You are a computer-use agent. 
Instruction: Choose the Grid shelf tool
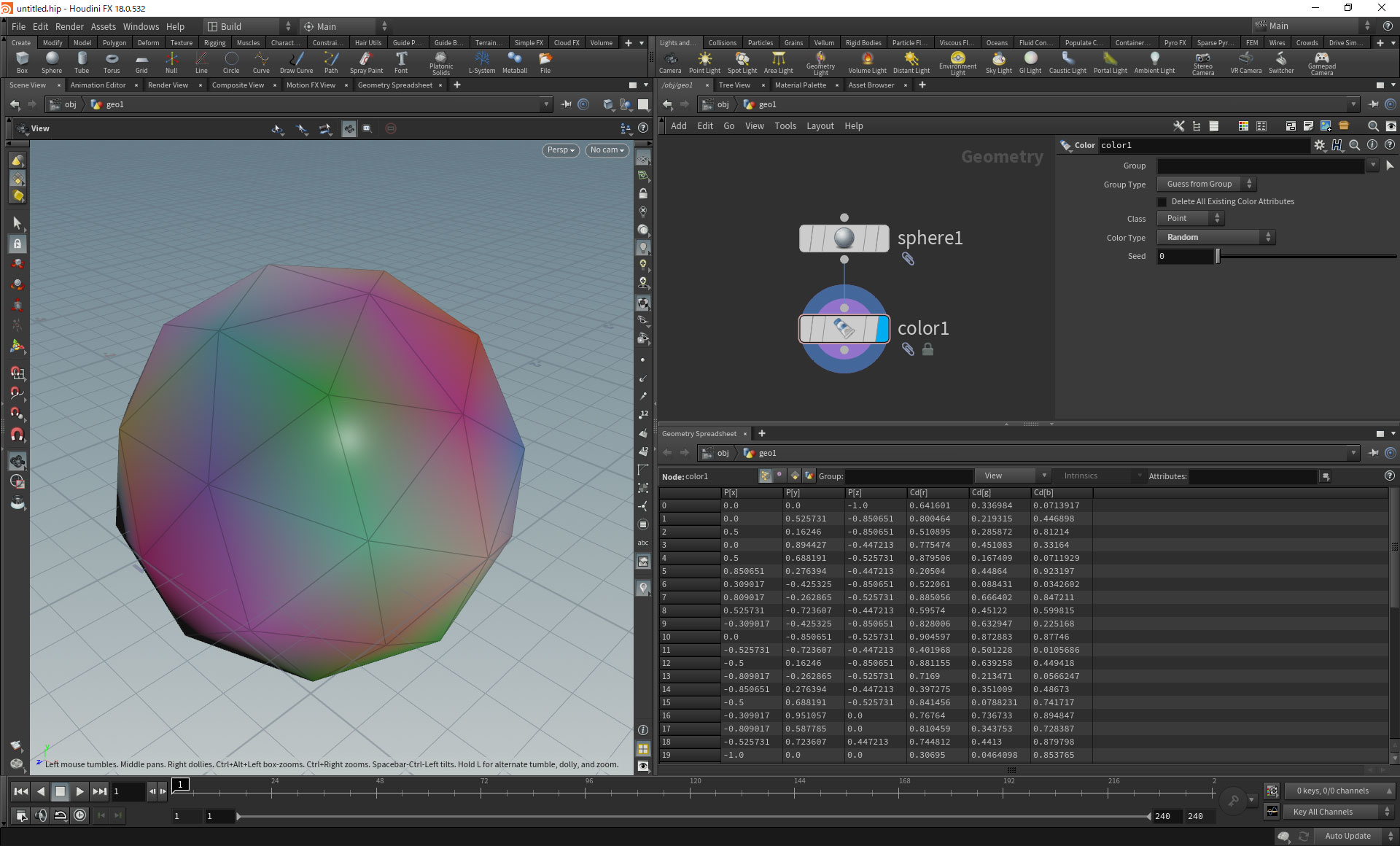(x=141, y=62)
